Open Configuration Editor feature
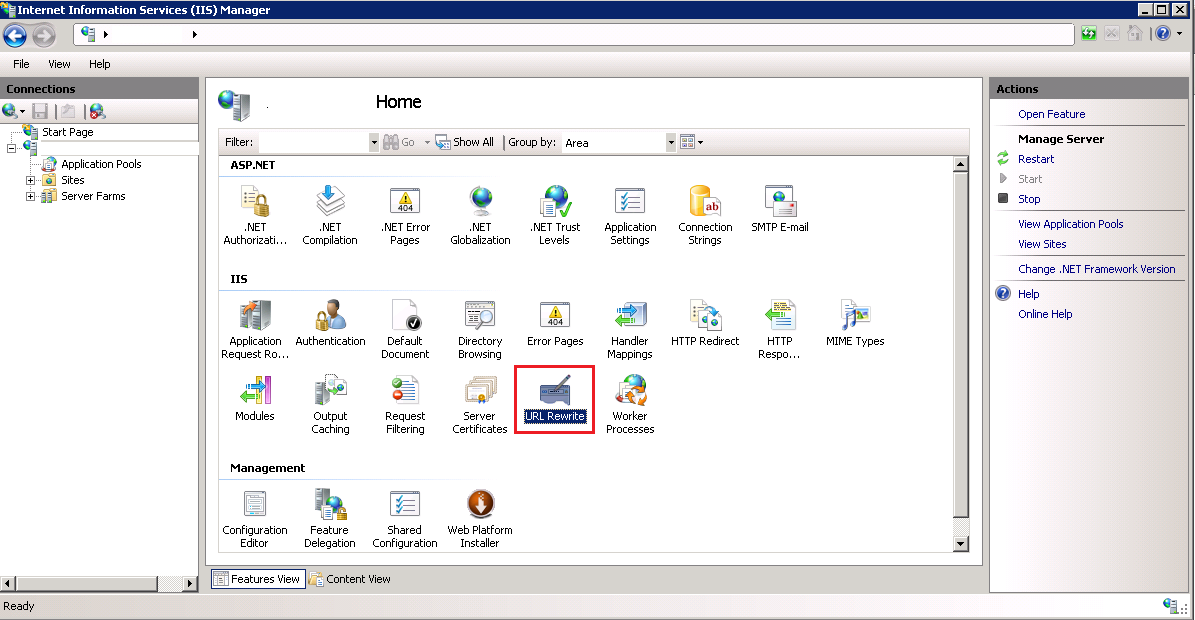Image resolution: width=1195 pixels, height=620 pixels. click(255, 519)
